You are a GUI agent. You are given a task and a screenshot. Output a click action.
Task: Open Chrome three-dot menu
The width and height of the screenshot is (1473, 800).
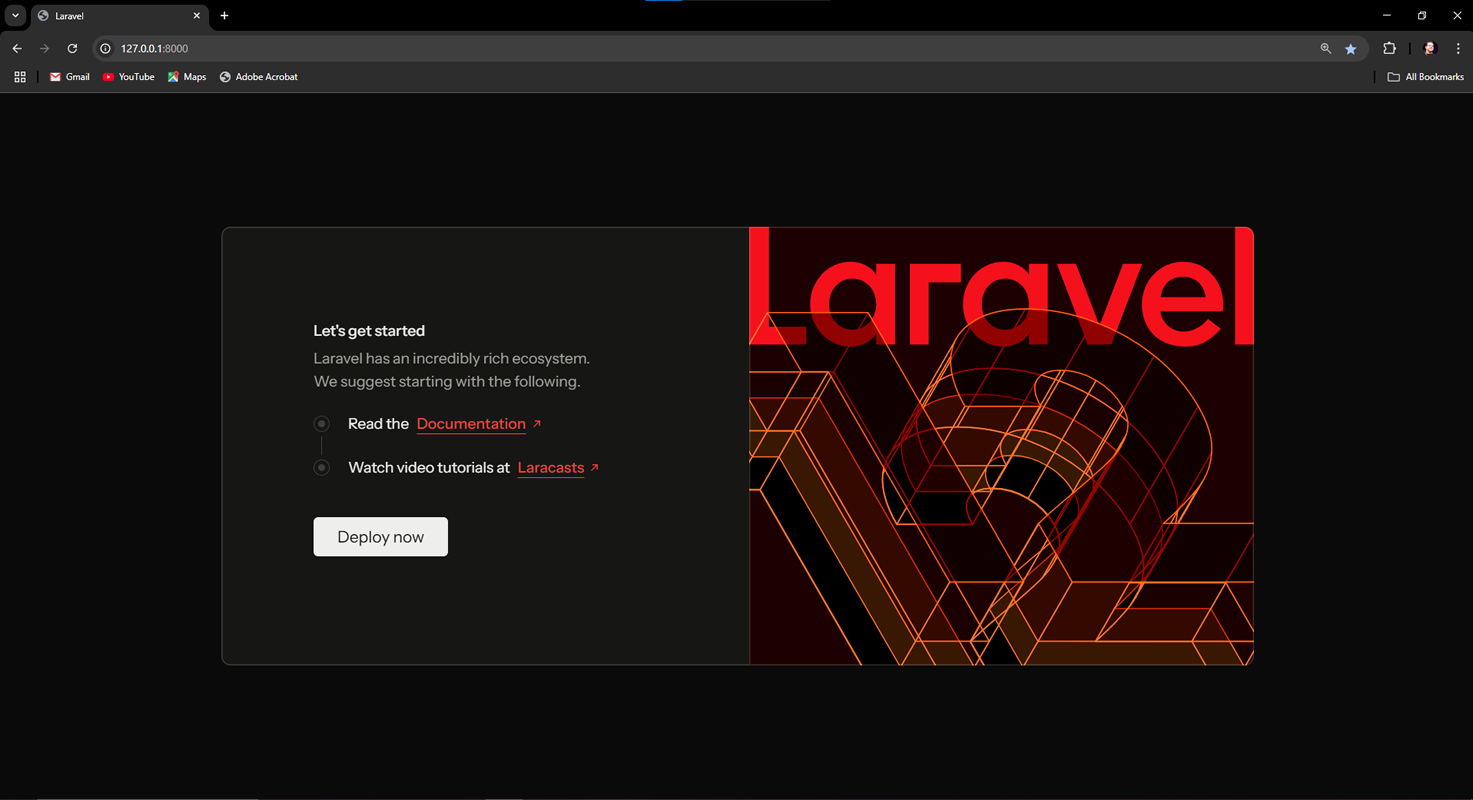[1458, 48]
